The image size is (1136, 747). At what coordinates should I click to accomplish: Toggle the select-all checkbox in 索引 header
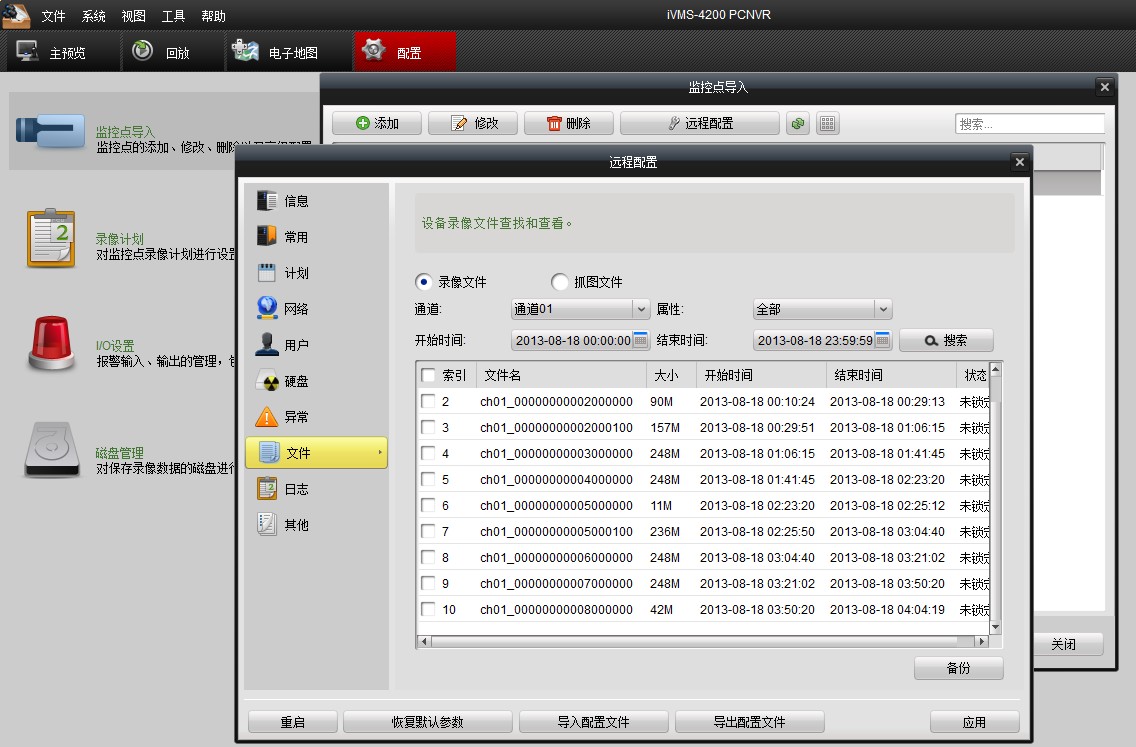point(428,375)
